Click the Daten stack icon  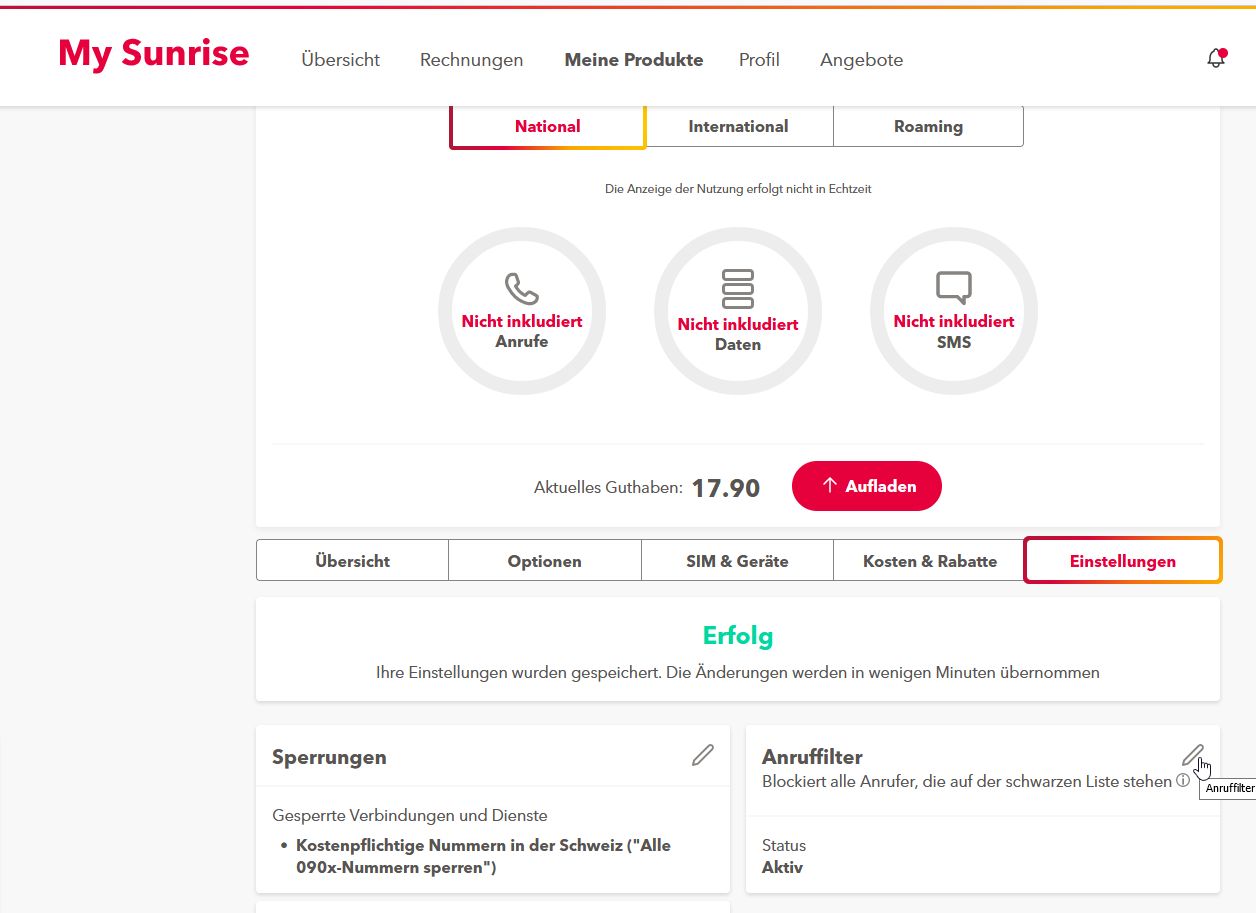click(x=738, y=289)
